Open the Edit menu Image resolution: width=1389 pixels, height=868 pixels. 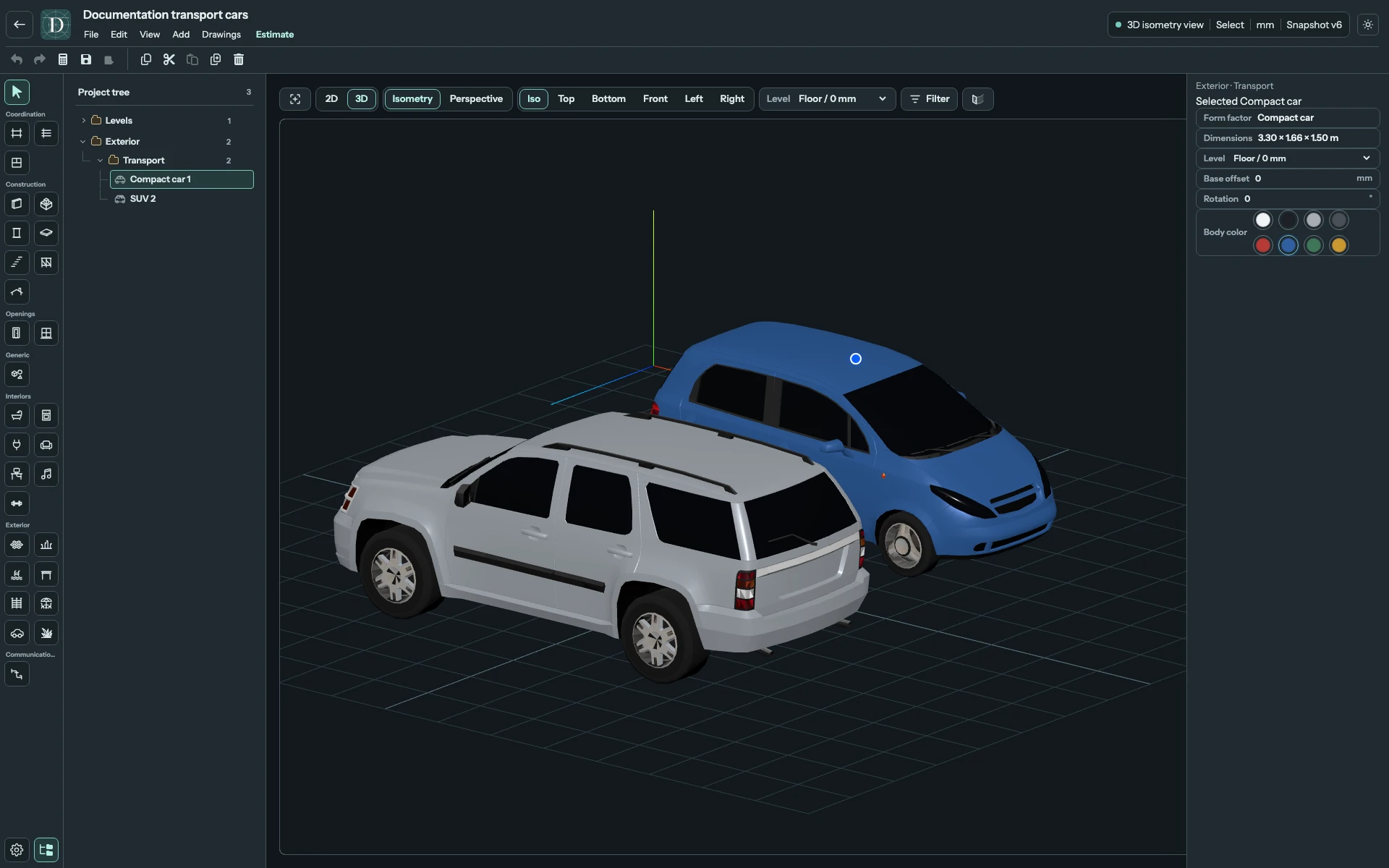119,35
